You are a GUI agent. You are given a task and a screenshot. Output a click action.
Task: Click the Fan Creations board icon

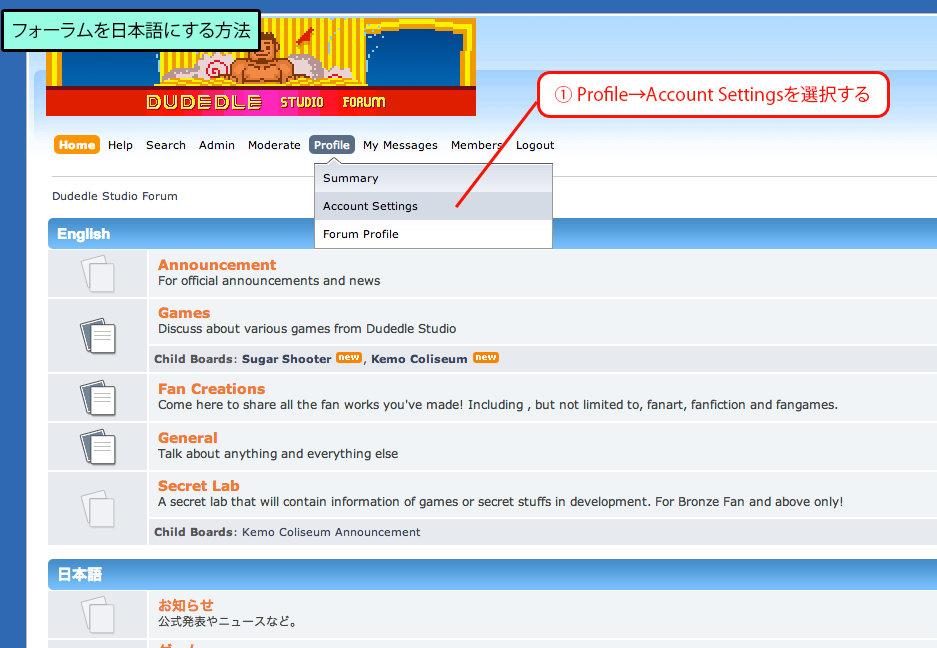[x=97, y=398]
